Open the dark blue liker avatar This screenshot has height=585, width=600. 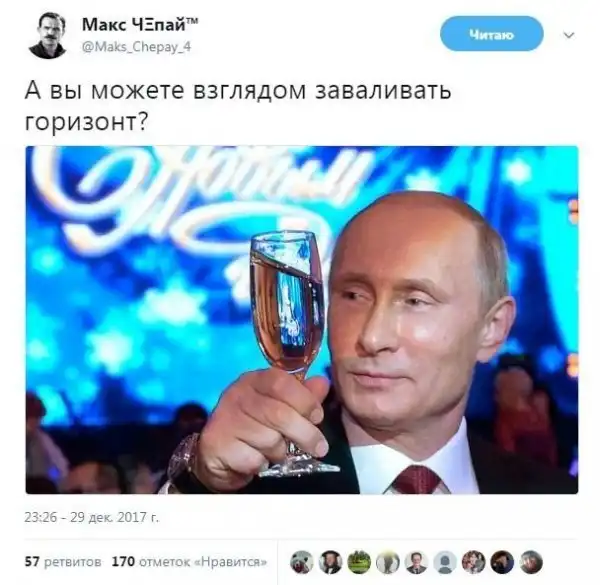coord(502,562)
